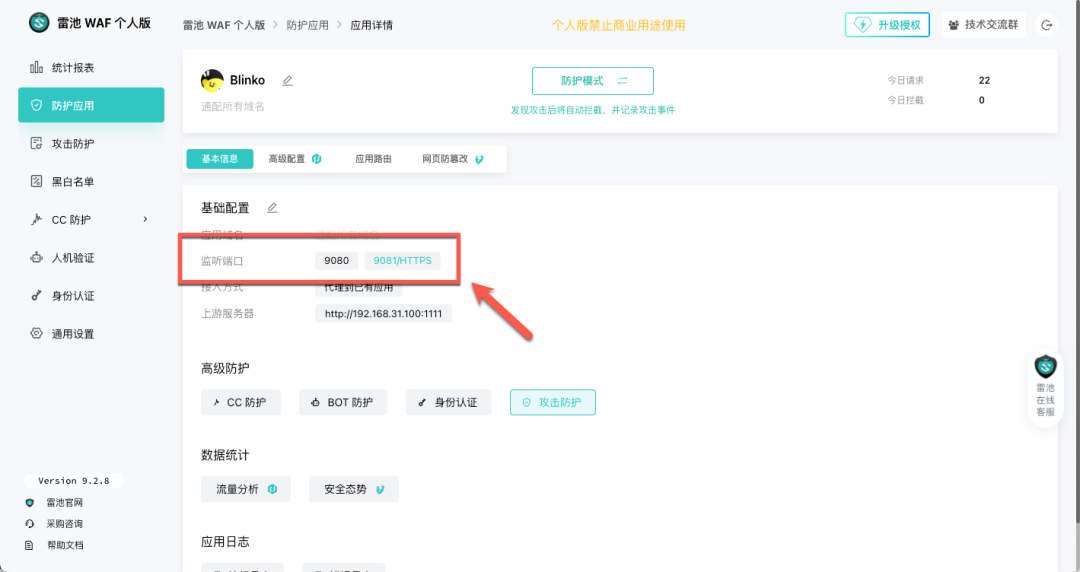Click the upstream http://192.168.31.100:1111 value

pos(384,314)
